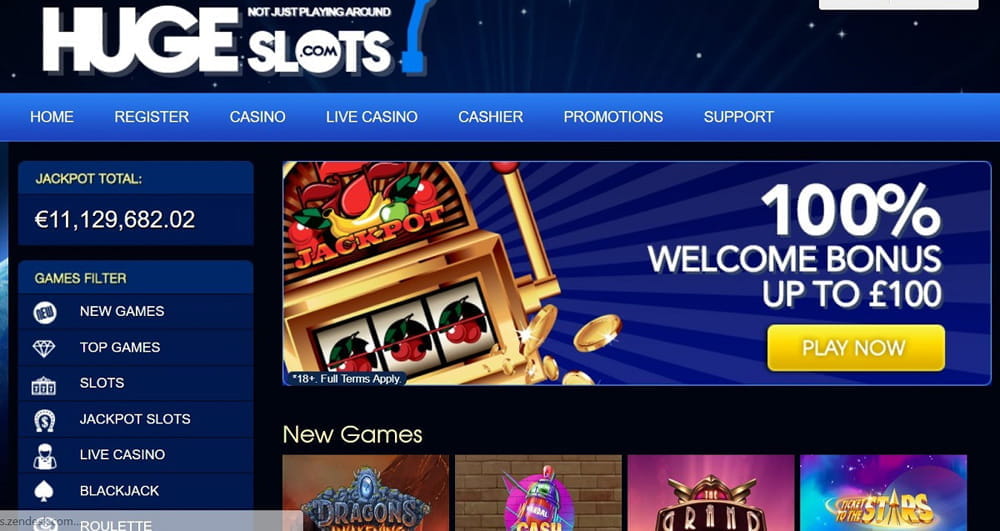Viewport: 1000px width, 531px height.
Task: Open the Cashier section
Action: pyautogui.click(x=490, y=117)
